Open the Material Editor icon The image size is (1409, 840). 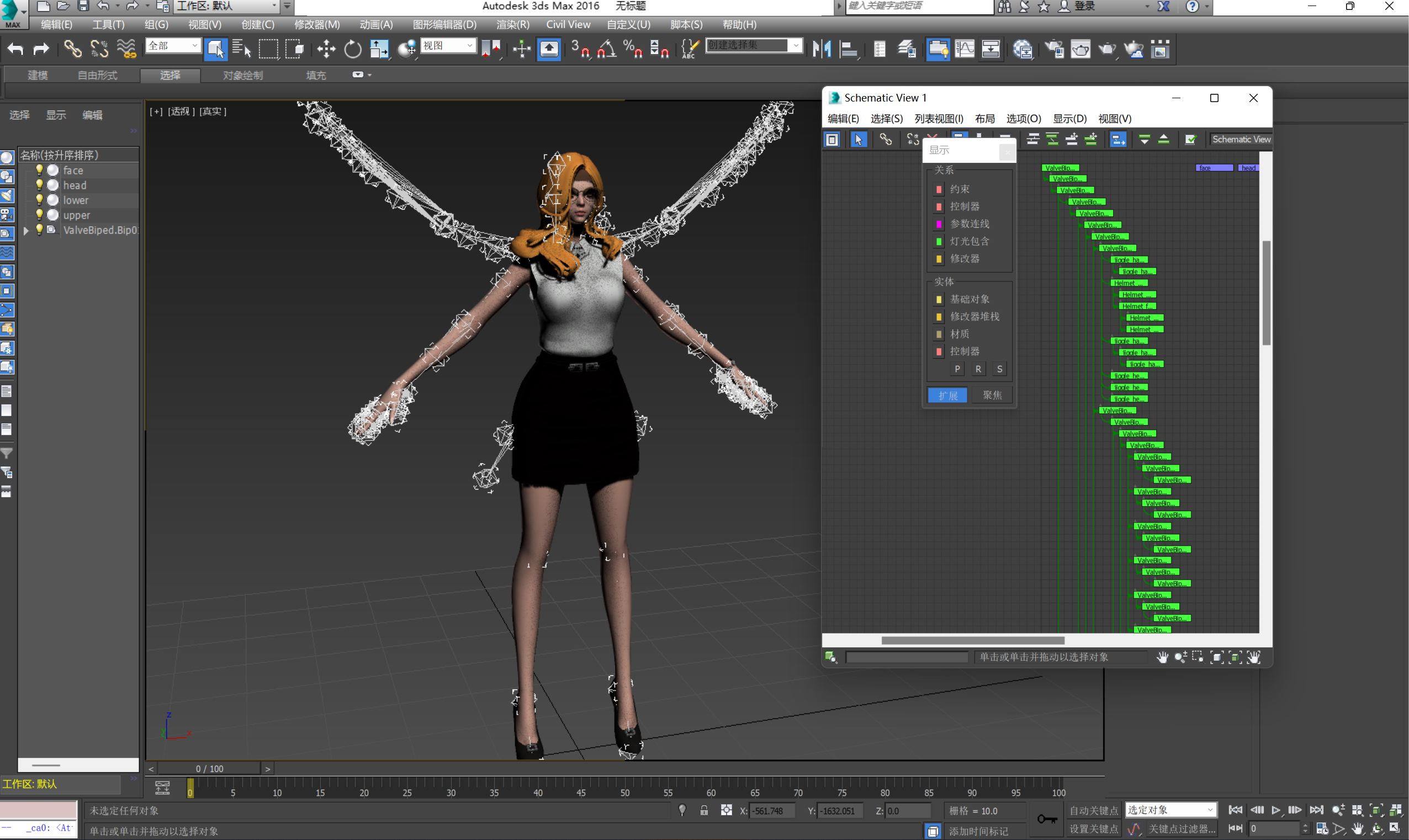[x=1023, y=49]
